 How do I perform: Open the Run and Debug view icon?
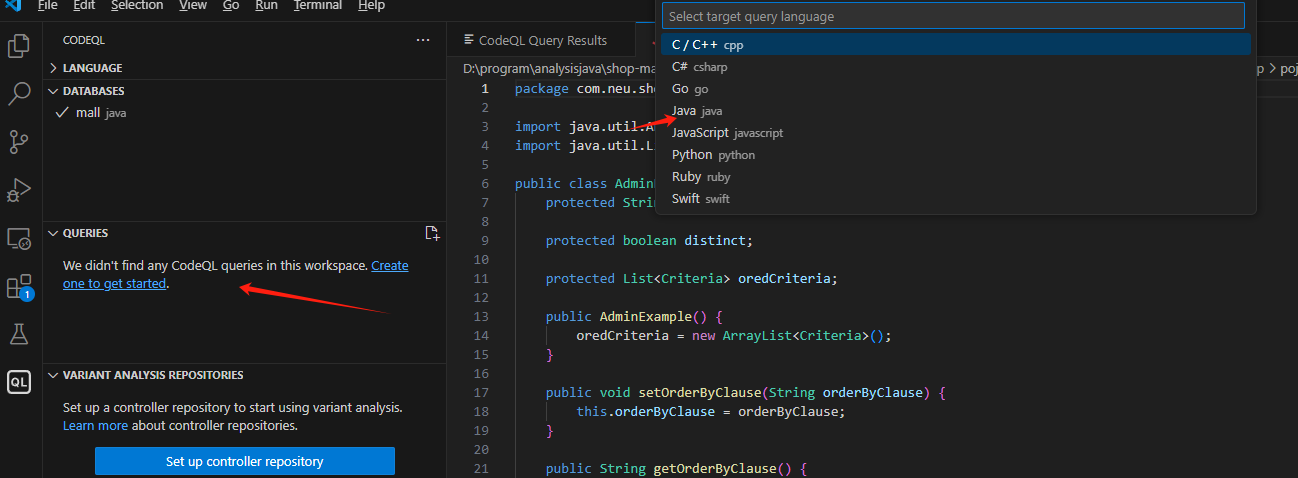pos(19,190)
